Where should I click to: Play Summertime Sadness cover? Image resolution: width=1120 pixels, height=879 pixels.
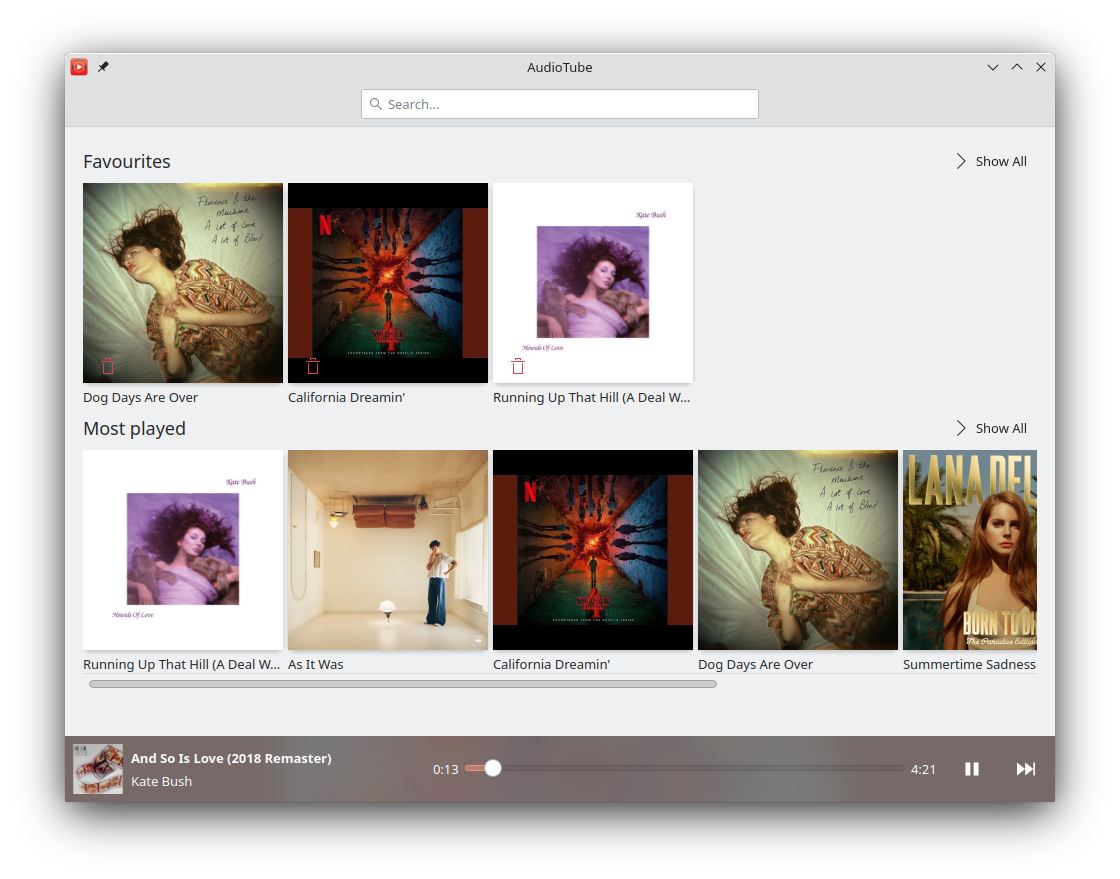(x=970, y=550)
